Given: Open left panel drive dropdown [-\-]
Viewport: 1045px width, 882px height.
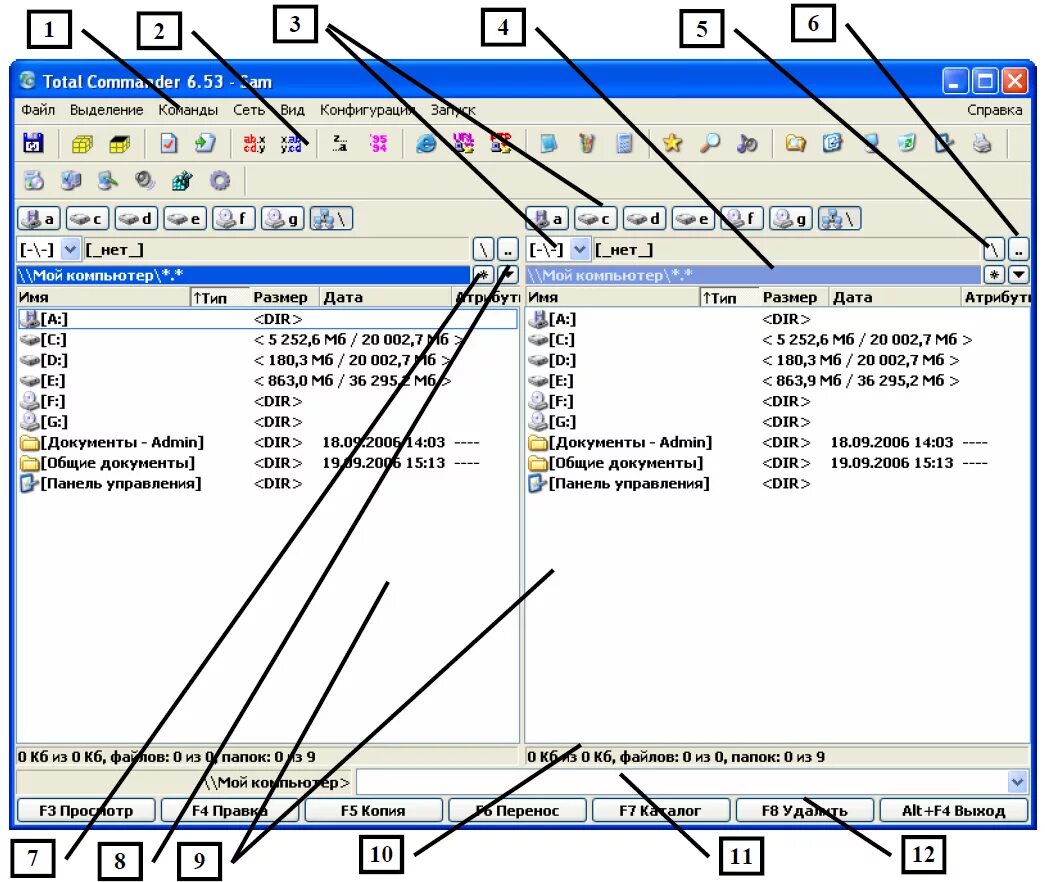Looking at the screenshot, I should click(70, 250).
